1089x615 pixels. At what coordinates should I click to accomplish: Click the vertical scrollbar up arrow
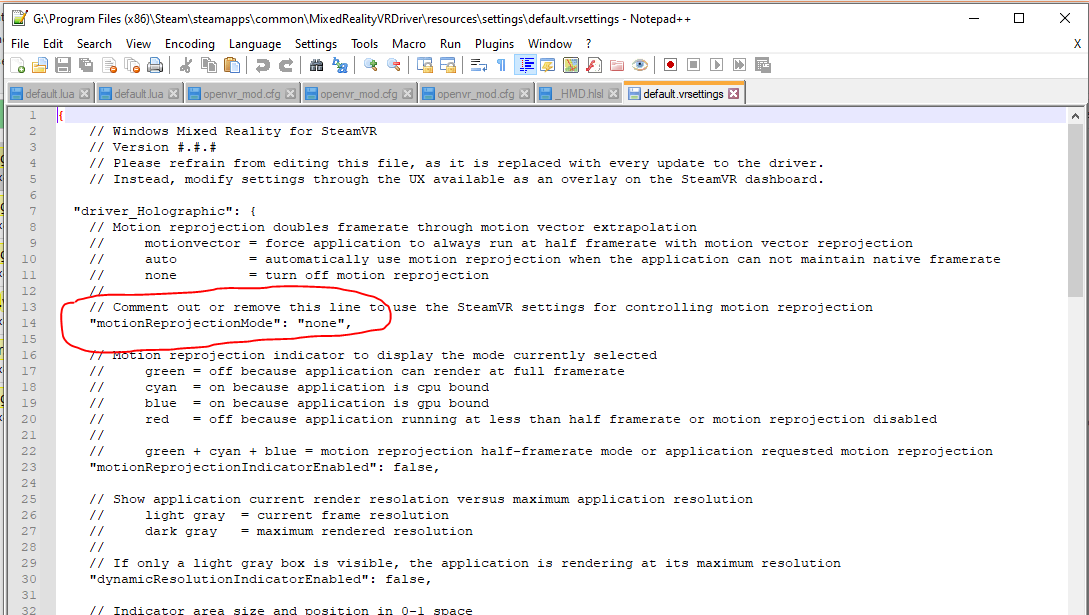[x=1075, y=116]
